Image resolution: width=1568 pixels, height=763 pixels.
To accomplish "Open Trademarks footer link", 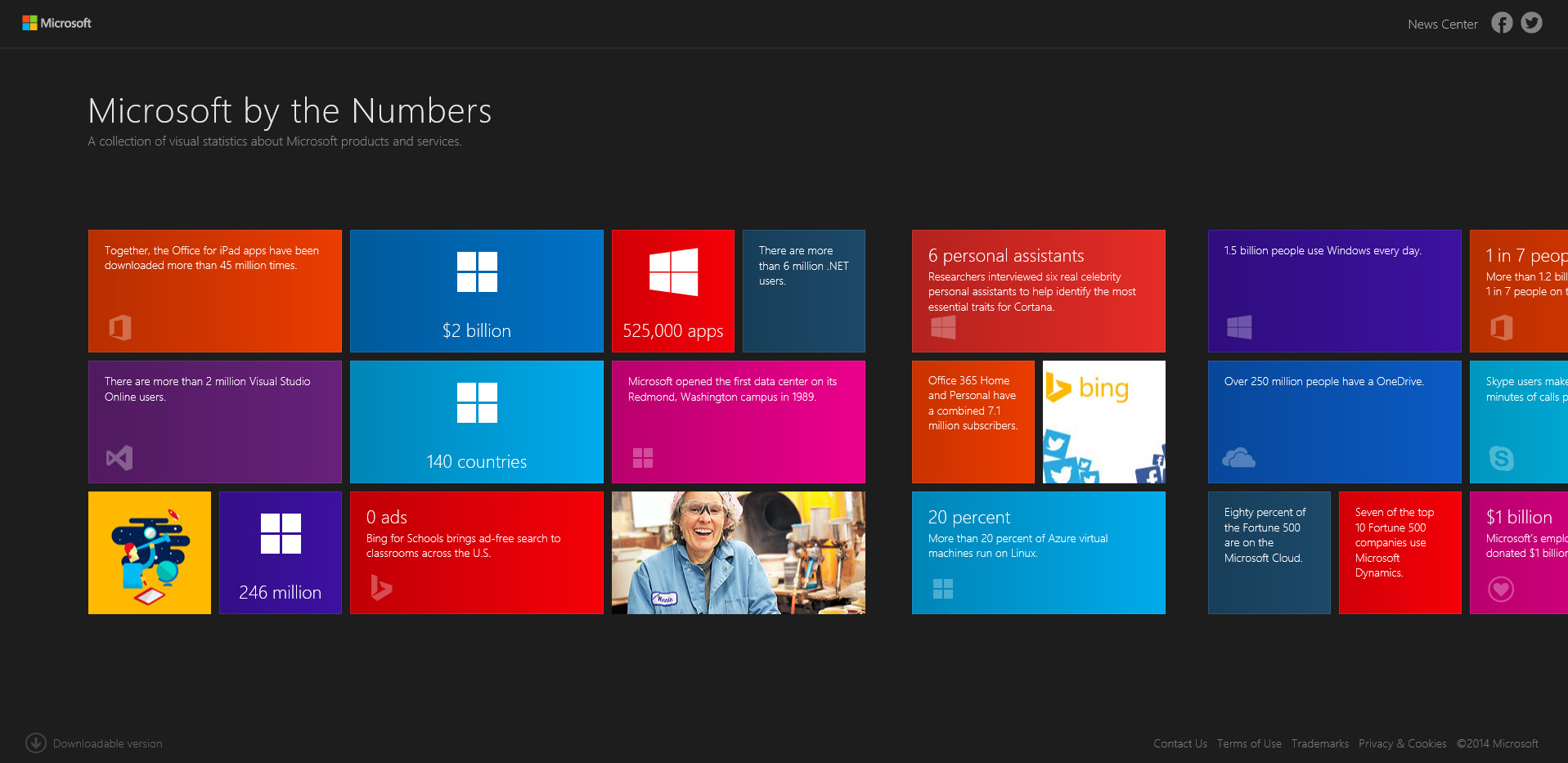I will click(x=1320, y=743).
